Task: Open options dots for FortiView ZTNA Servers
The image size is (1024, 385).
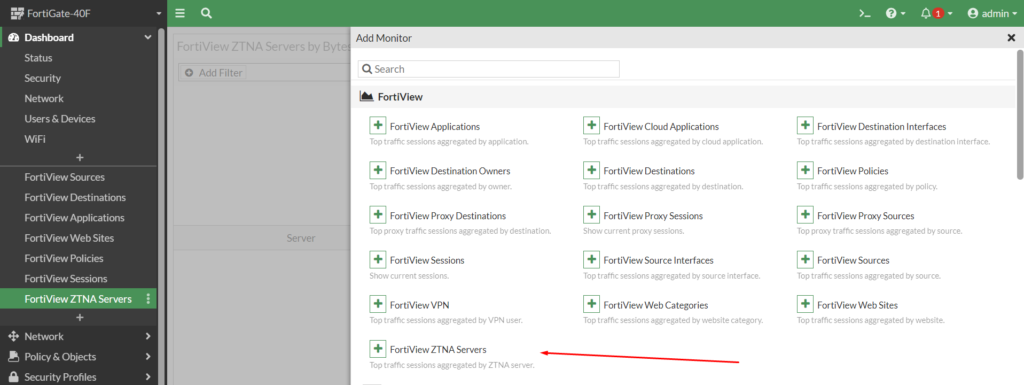Action: (148, 299)
